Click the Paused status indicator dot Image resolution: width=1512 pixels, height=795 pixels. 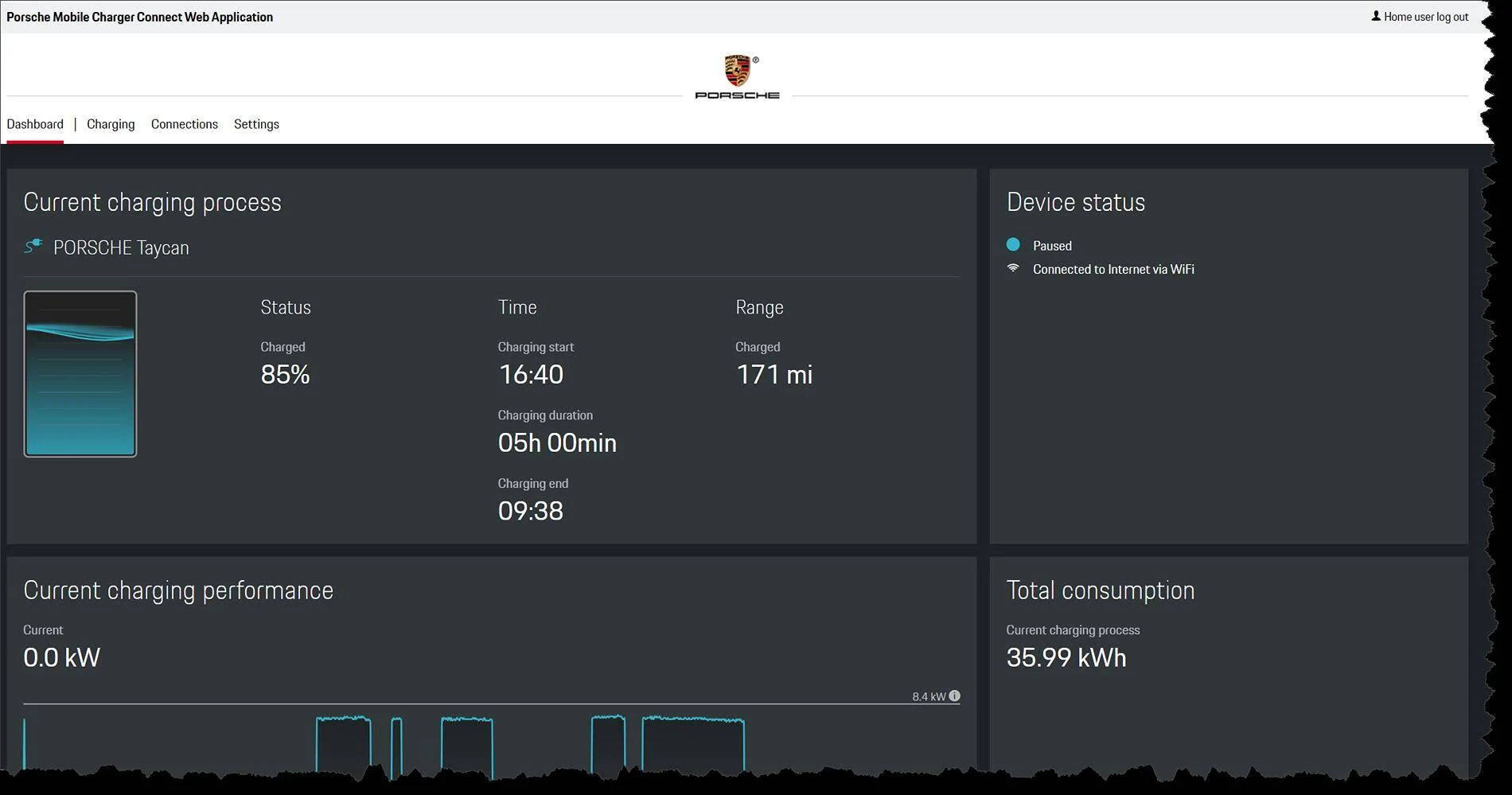(x=1013, y=244)
